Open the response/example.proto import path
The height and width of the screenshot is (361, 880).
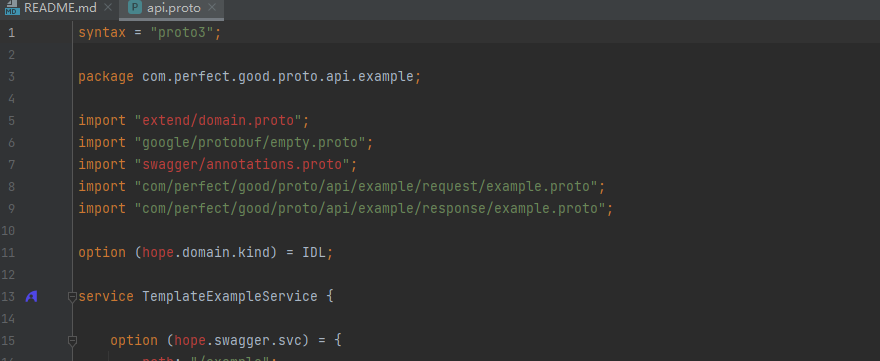370,208
